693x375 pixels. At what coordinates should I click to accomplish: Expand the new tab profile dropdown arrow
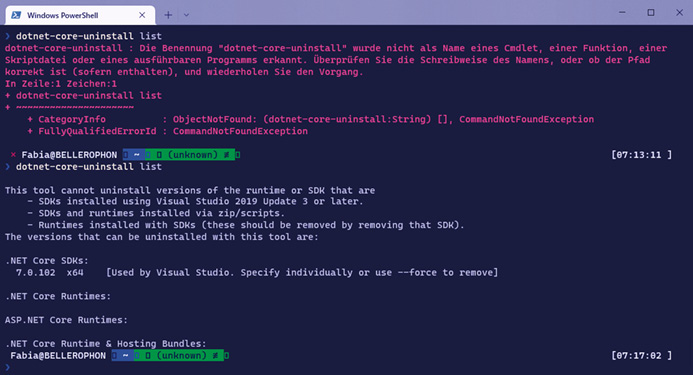point(186,15)
